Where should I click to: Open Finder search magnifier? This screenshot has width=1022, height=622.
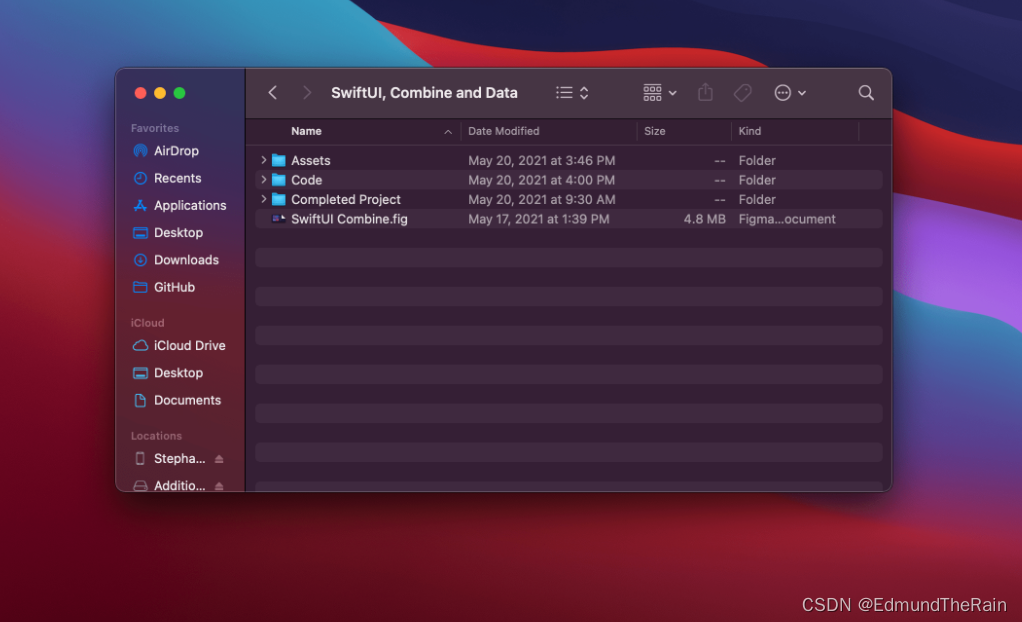[x=866, y=93]
